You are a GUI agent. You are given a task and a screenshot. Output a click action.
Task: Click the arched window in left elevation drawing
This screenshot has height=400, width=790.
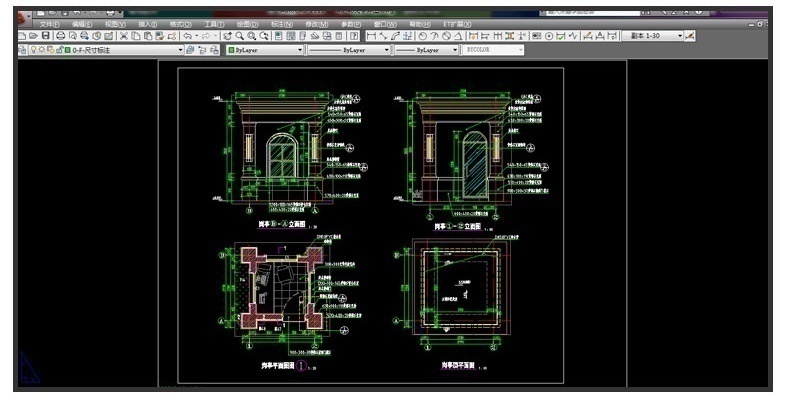pyautogui.click(x=283, y=158)
